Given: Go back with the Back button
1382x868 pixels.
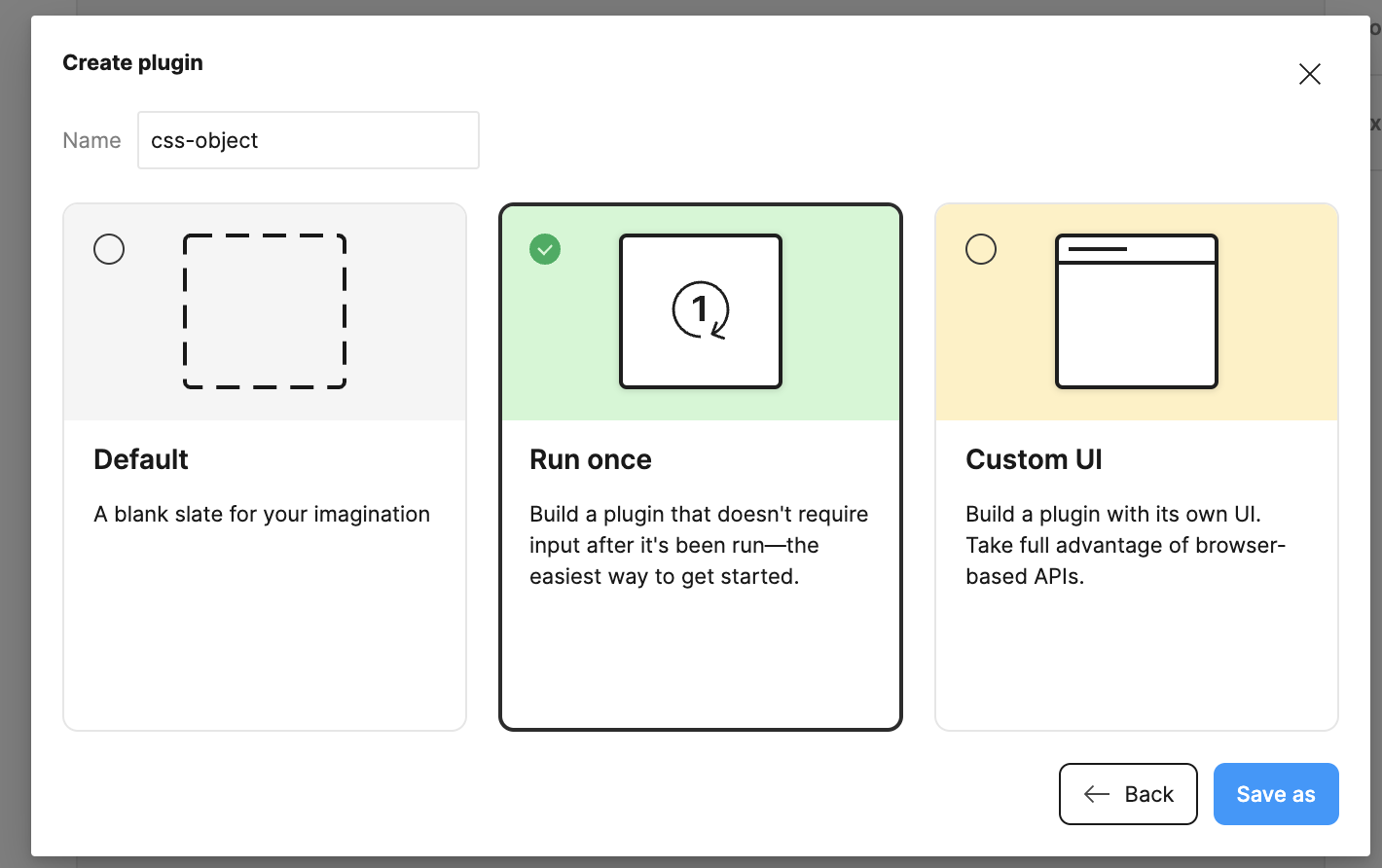Looking at the screenshot, I should click(x=1128, y=794).
